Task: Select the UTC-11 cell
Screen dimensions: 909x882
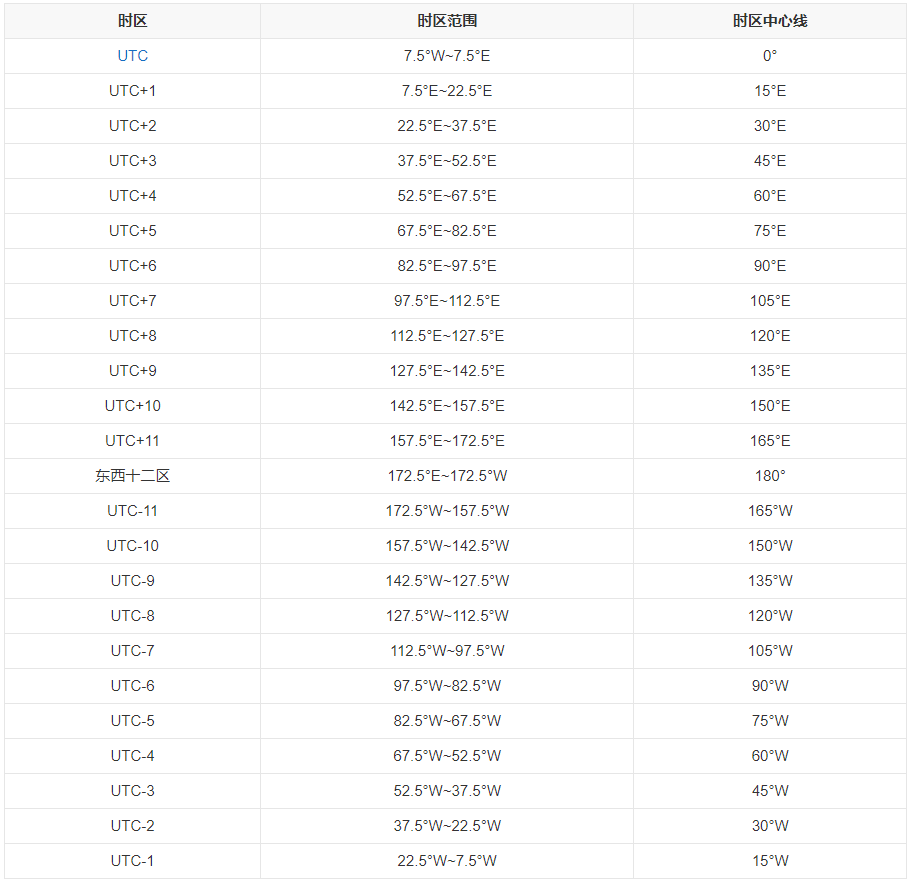Action: (x=133, y=511)
